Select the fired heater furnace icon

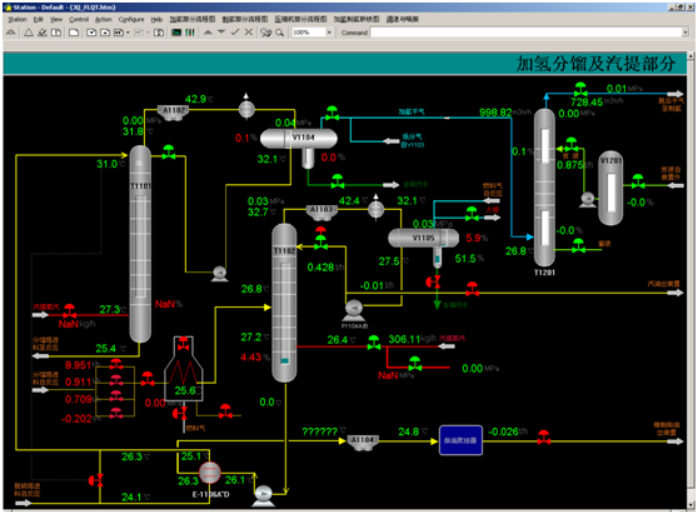(183, 366)
